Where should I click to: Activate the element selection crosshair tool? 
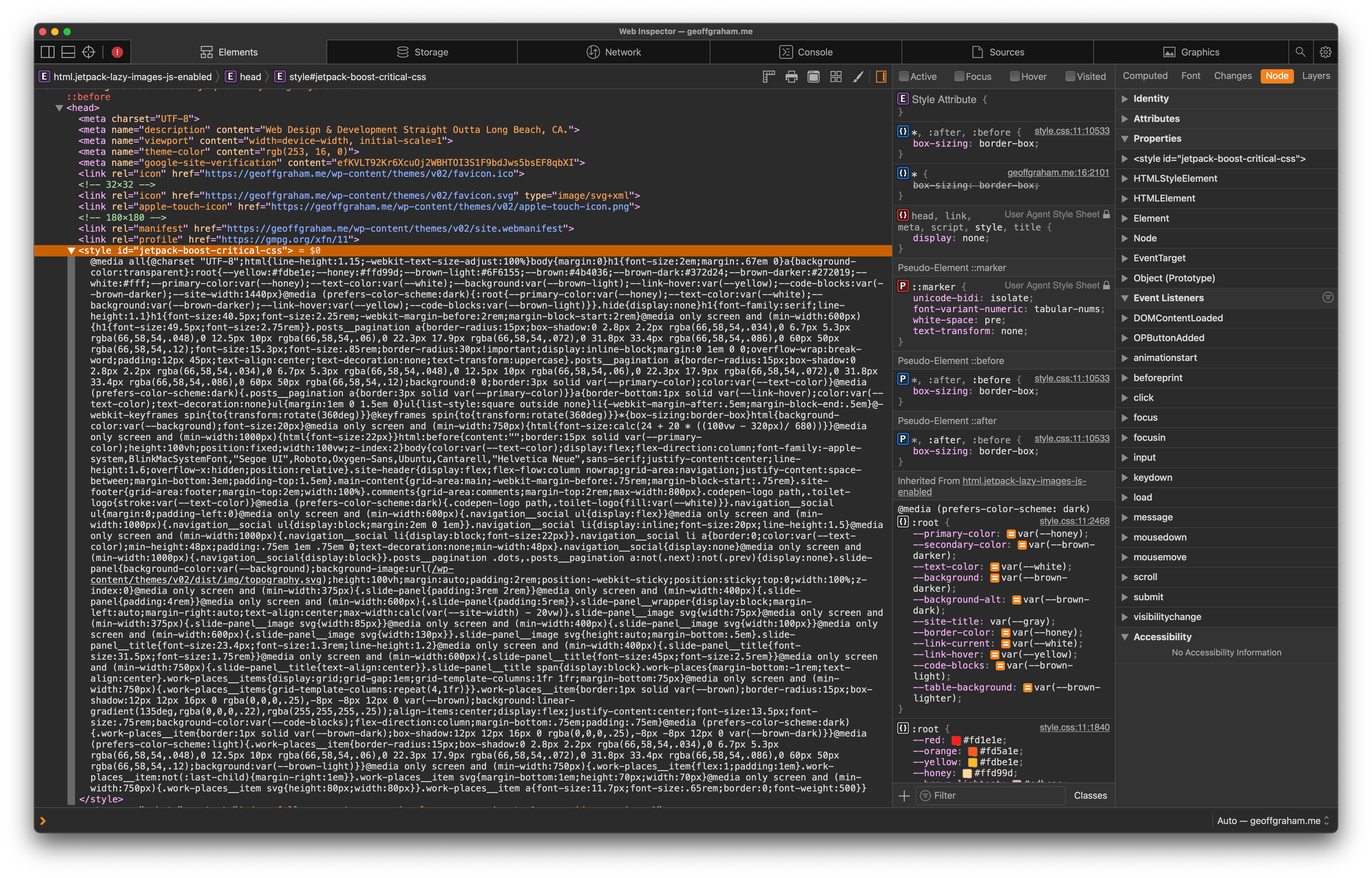pyautogui.click(x=88, y=51)
